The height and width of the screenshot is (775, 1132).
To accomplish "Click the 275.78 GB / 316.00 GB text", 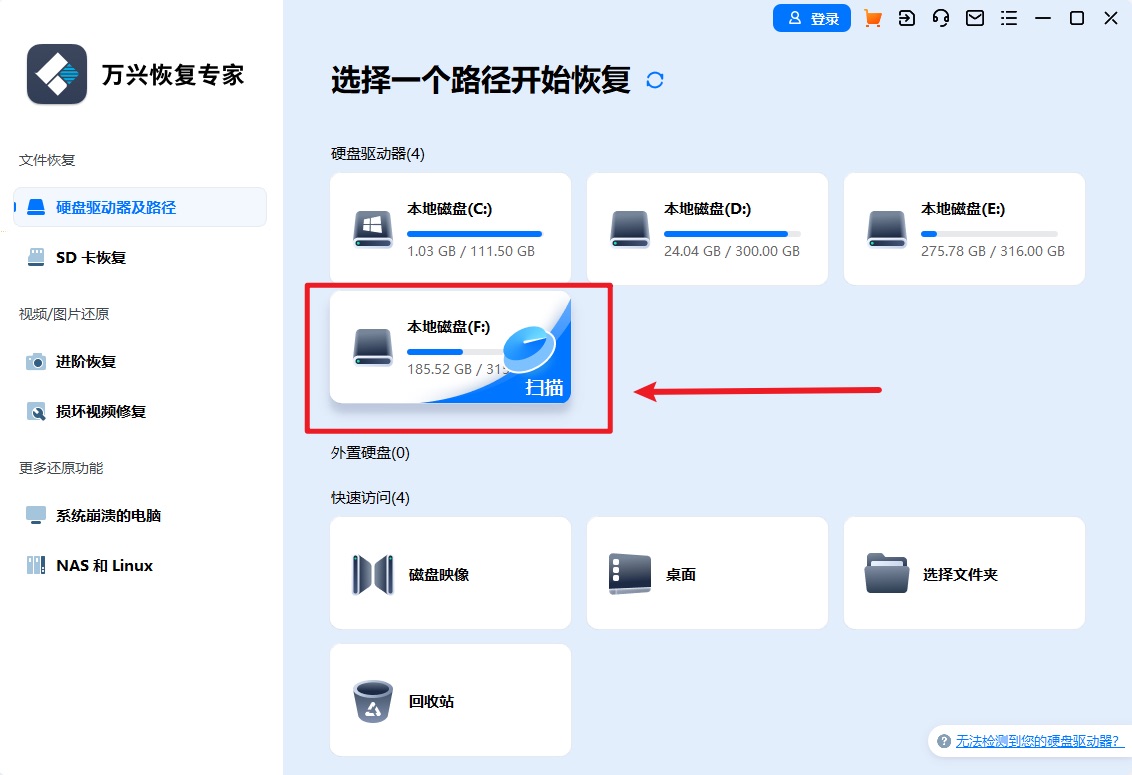I will click(x=993, y=251).
